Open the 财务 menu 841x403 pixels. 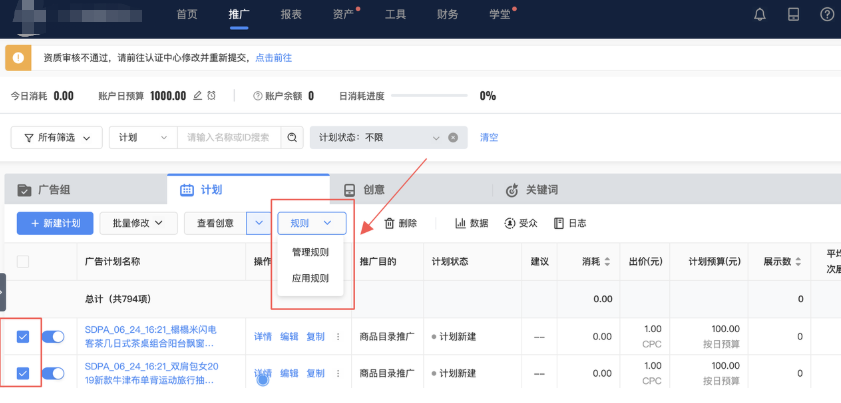point(447,14)
